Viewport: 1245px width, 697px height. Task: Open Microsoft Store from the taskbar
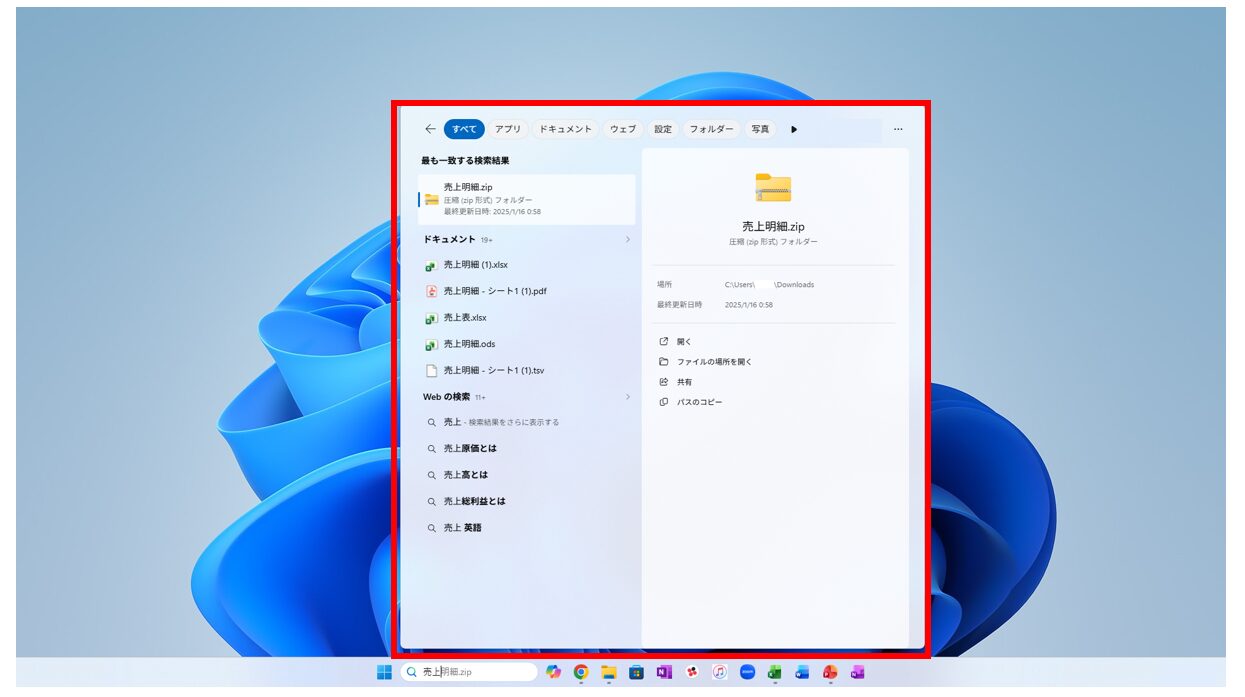click(x=635, y=673)
